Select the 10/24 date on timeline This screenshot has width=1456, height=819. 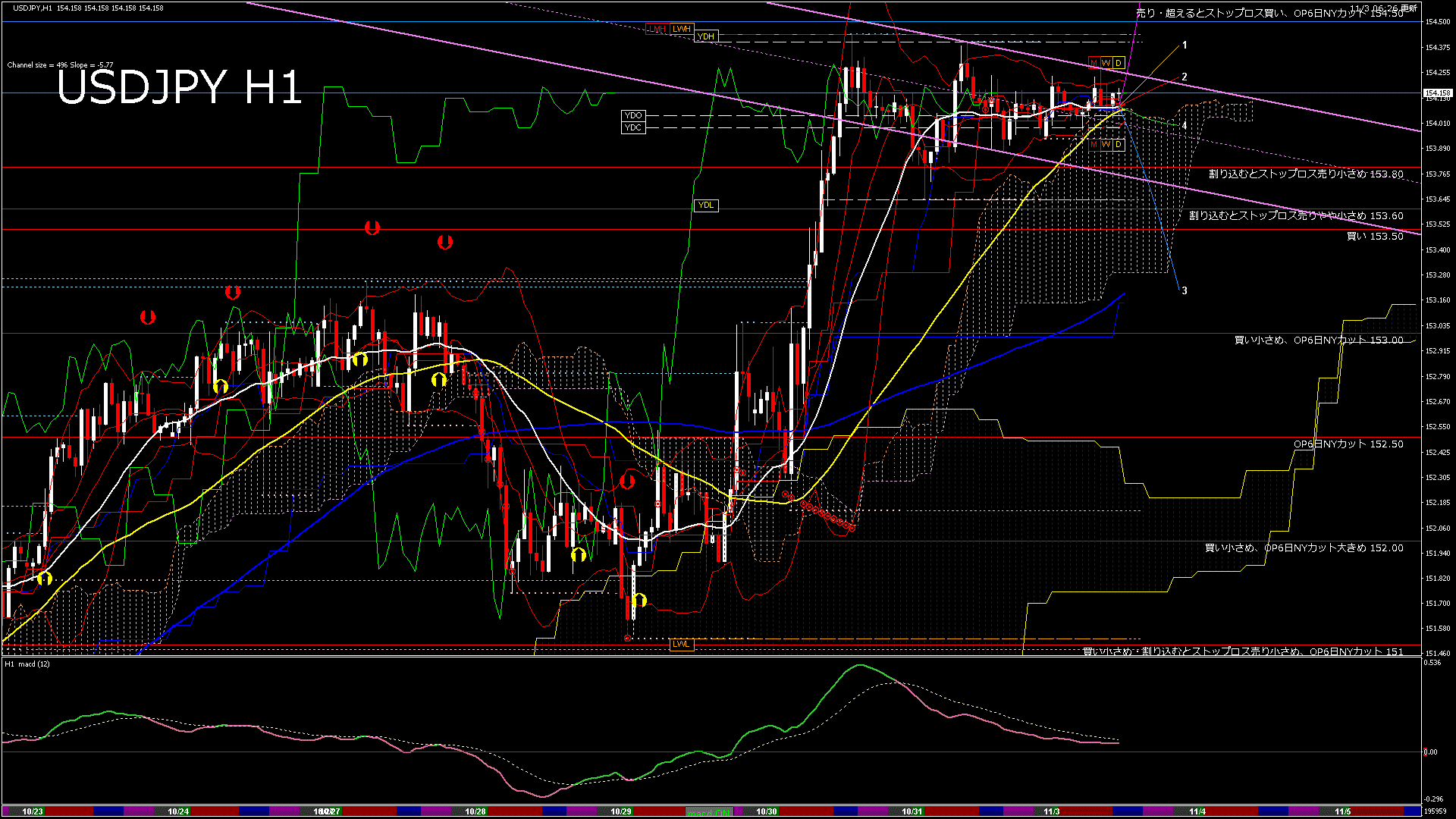(178, 811)
